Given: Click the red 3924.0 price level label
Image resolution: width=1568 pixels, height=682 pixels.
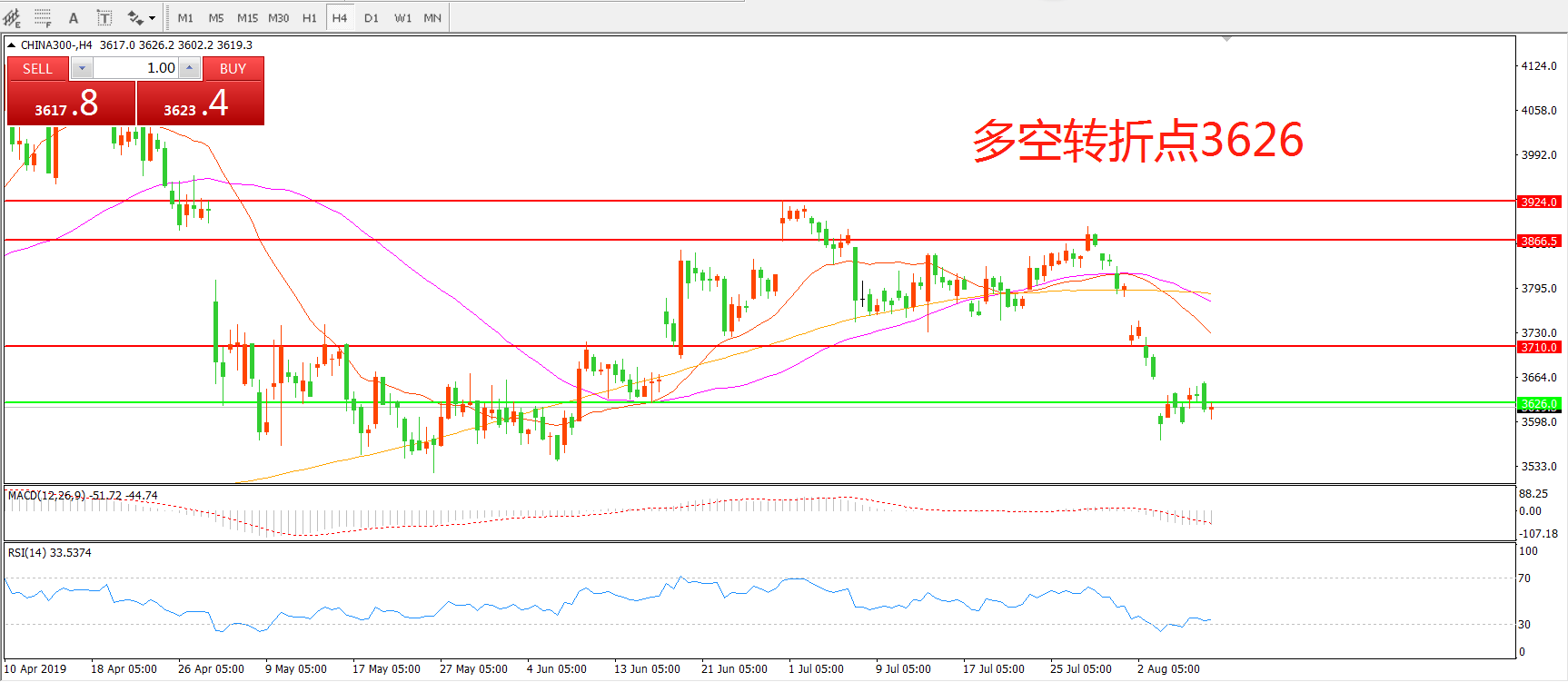Looking at the screenshot, I should tap(1539, 202).
